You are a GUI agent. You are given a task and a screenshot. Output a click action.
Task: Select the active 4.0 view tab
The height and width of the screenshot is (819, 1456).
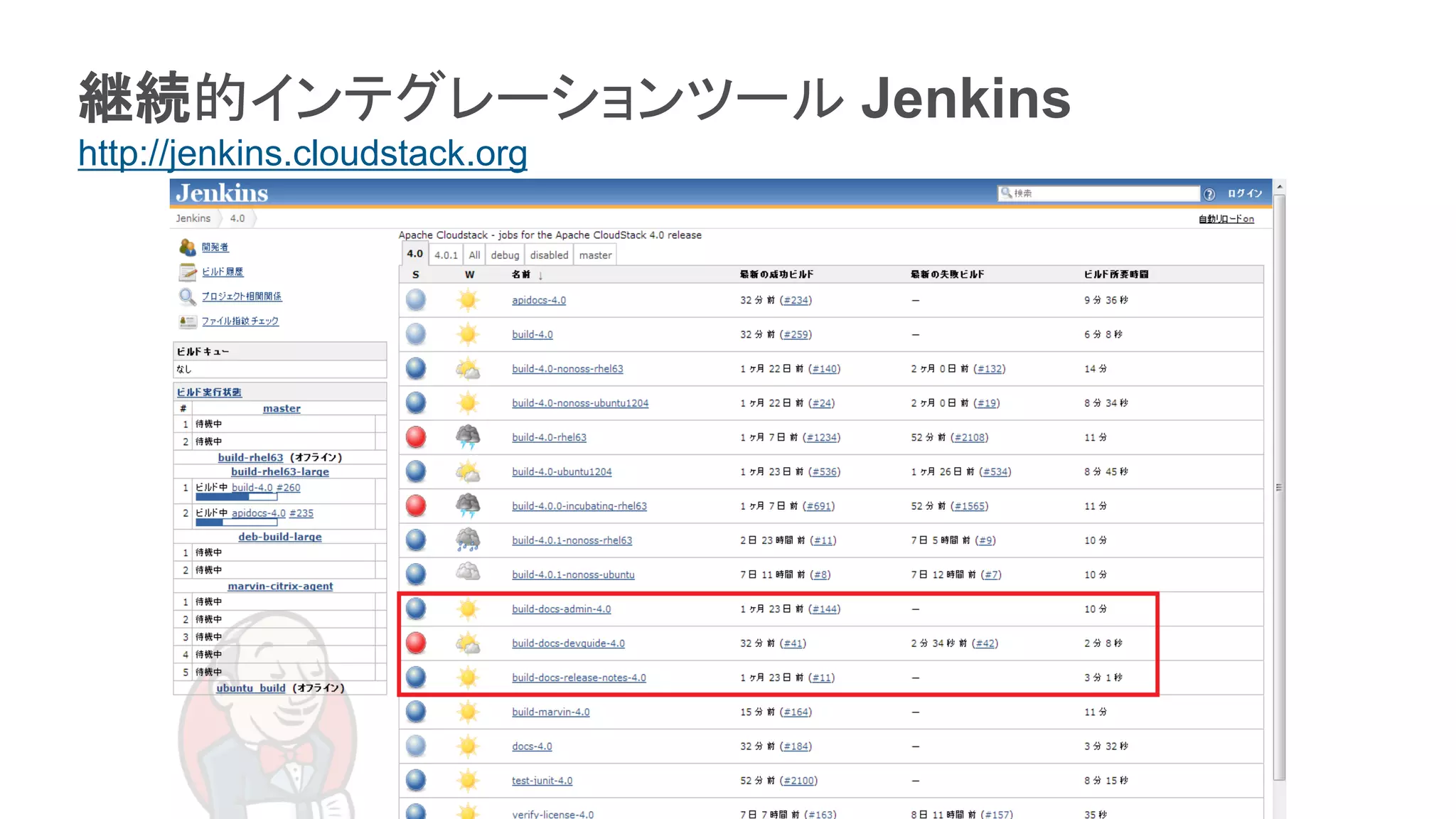coord(415,254)
